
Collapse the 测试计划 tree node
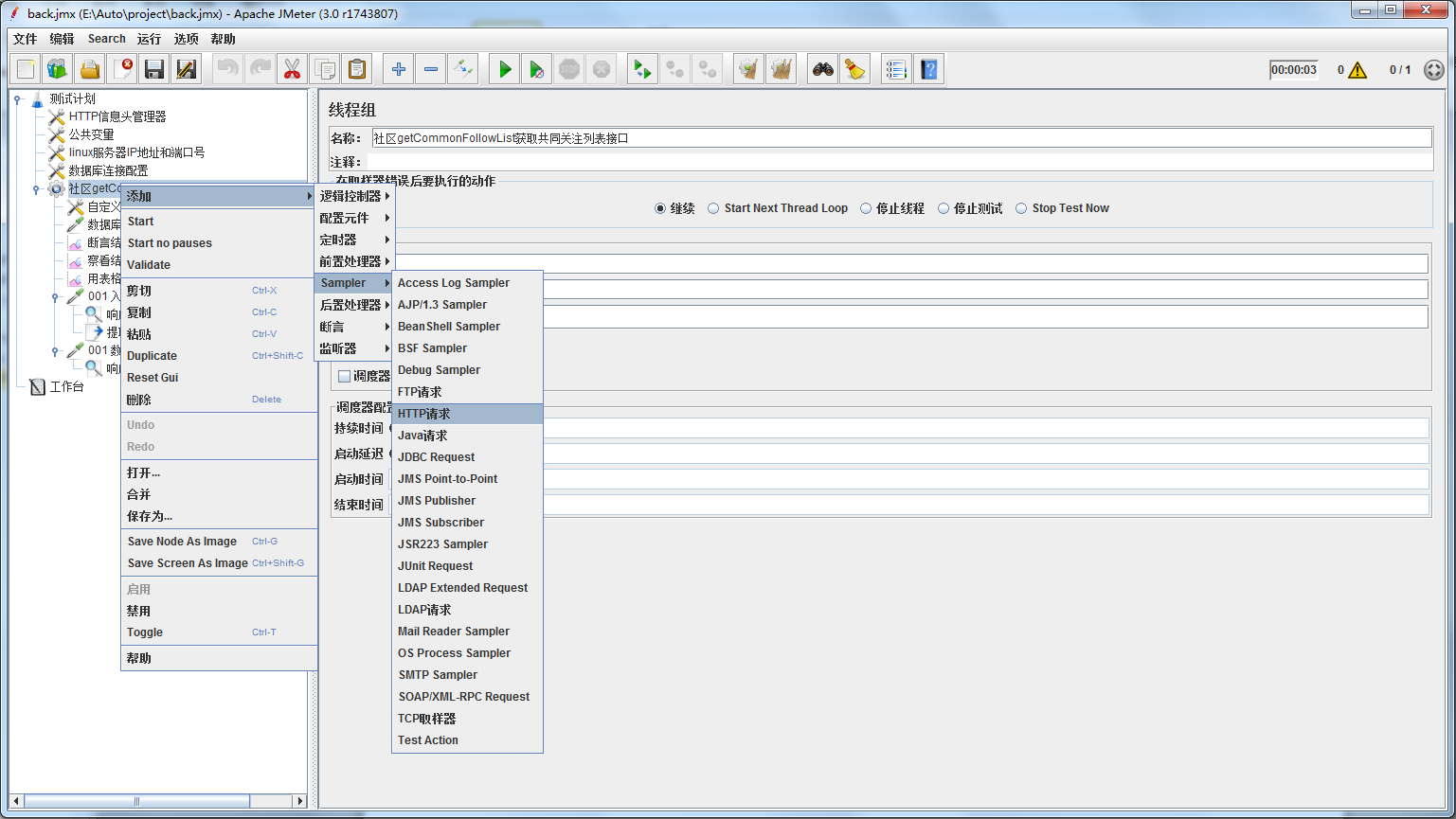pyautogui.click(x=18, y=98)
